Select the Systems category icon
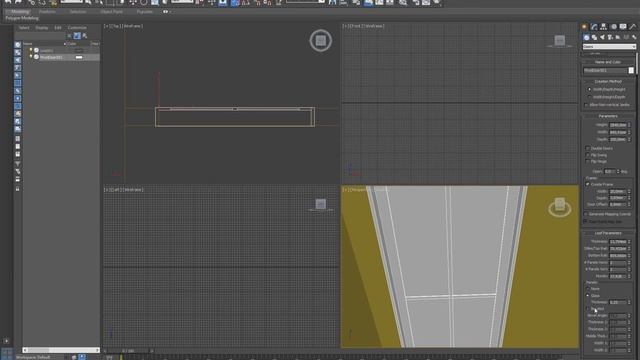Screen dimensions: 640x360 pyautogui.click(x=634, y=37)
